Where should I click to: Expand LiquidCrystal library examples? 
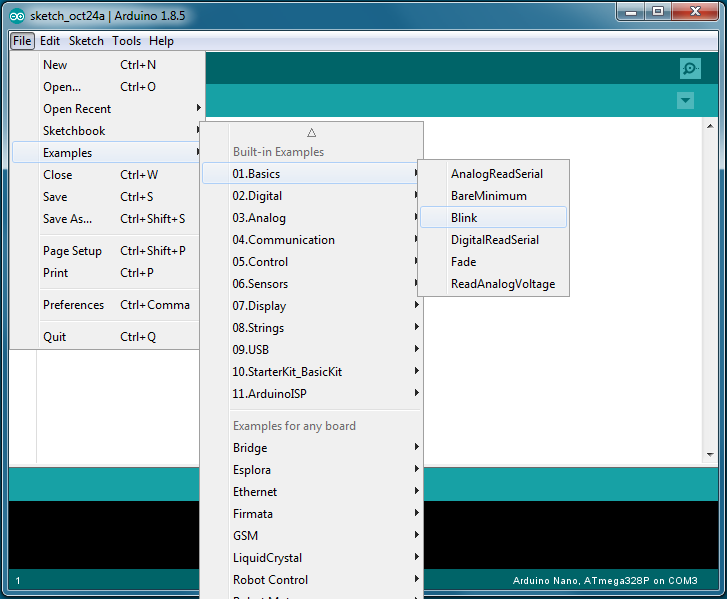click(x=312, y=558)
